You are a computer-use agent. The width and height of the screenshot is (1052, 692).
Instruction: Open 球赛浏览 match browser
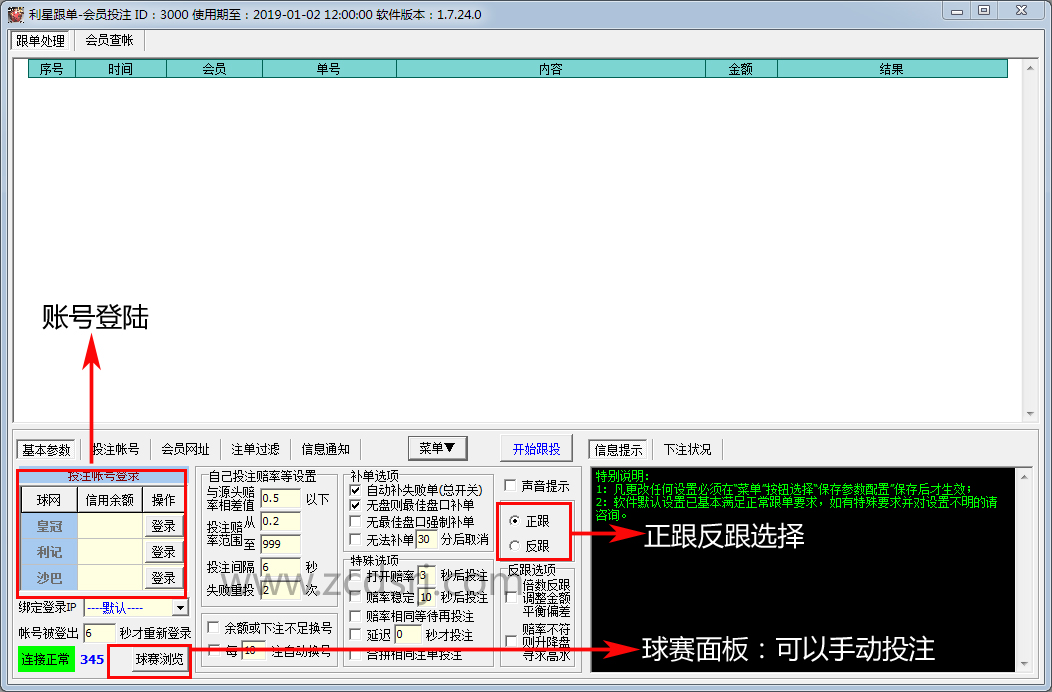160,659
